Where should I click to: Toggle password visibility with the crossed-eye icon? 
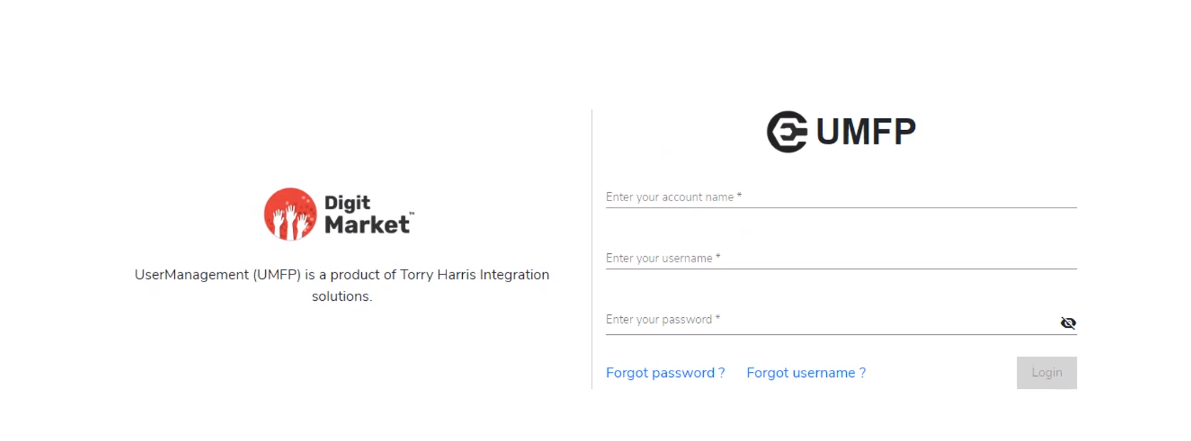coord(1068,323)
